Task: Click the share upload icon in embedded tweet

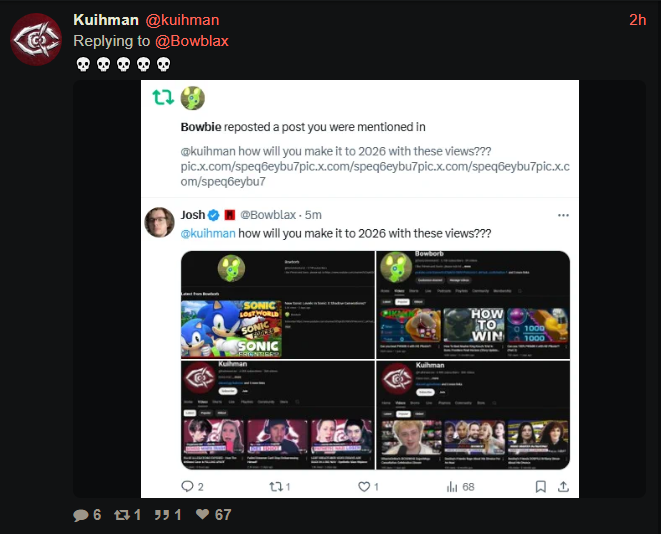Action: [563, 487]
